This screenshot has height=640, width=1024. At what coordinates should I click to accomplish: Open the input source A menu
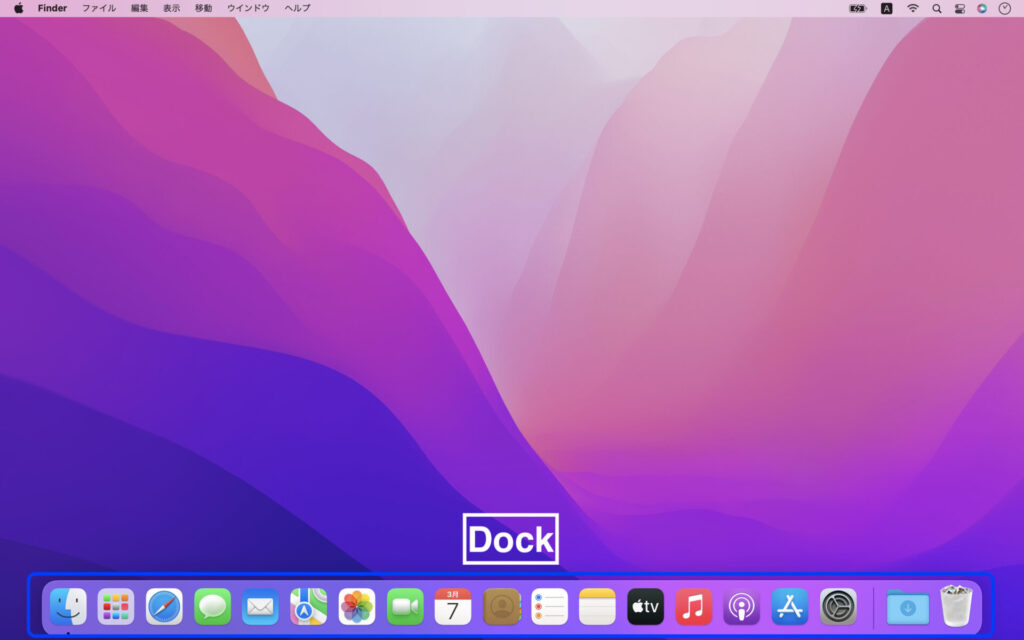[x=886, y=8]
